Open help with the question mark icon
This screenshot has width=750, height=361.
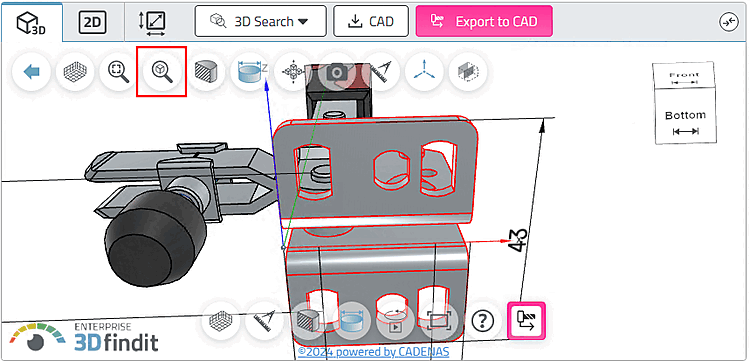point(483,321)
